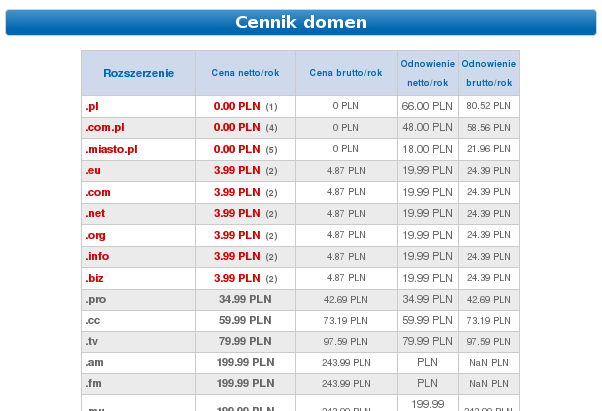Click footnote (1) next to .pl price
602x411 pixels.
click(x=271, y=107)
